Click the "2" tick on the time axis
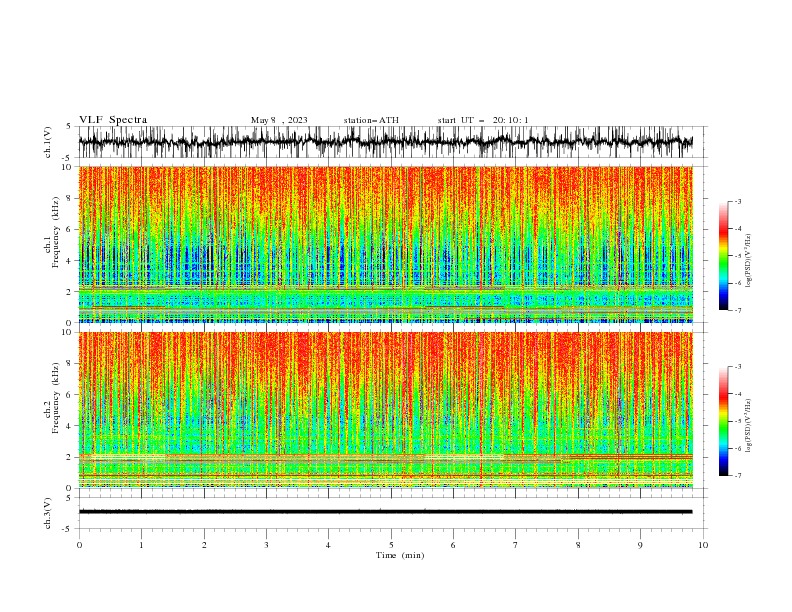This screenshot has height=612, width=792. [204, 545]
